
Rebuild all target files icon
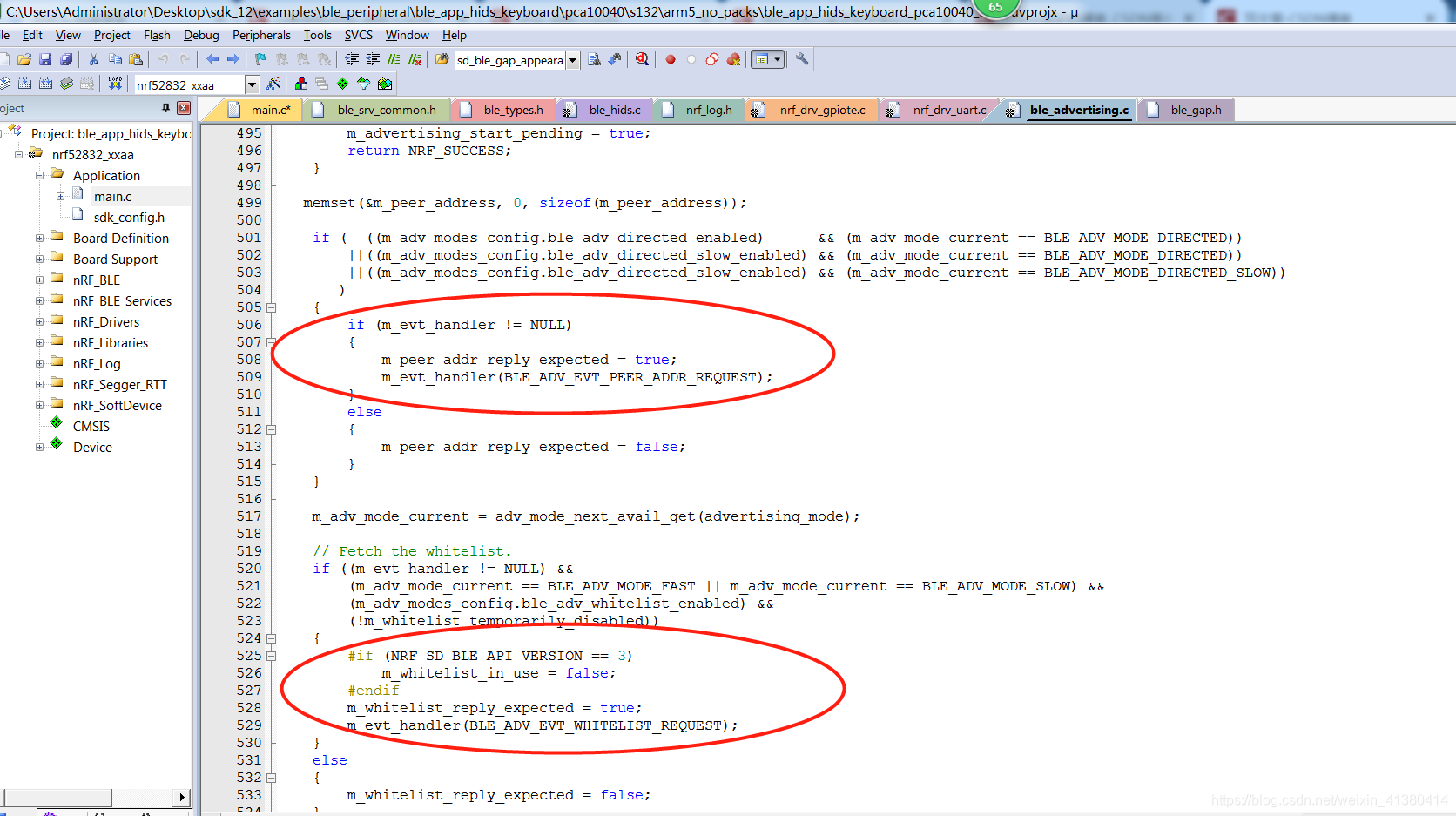(45, 84)
